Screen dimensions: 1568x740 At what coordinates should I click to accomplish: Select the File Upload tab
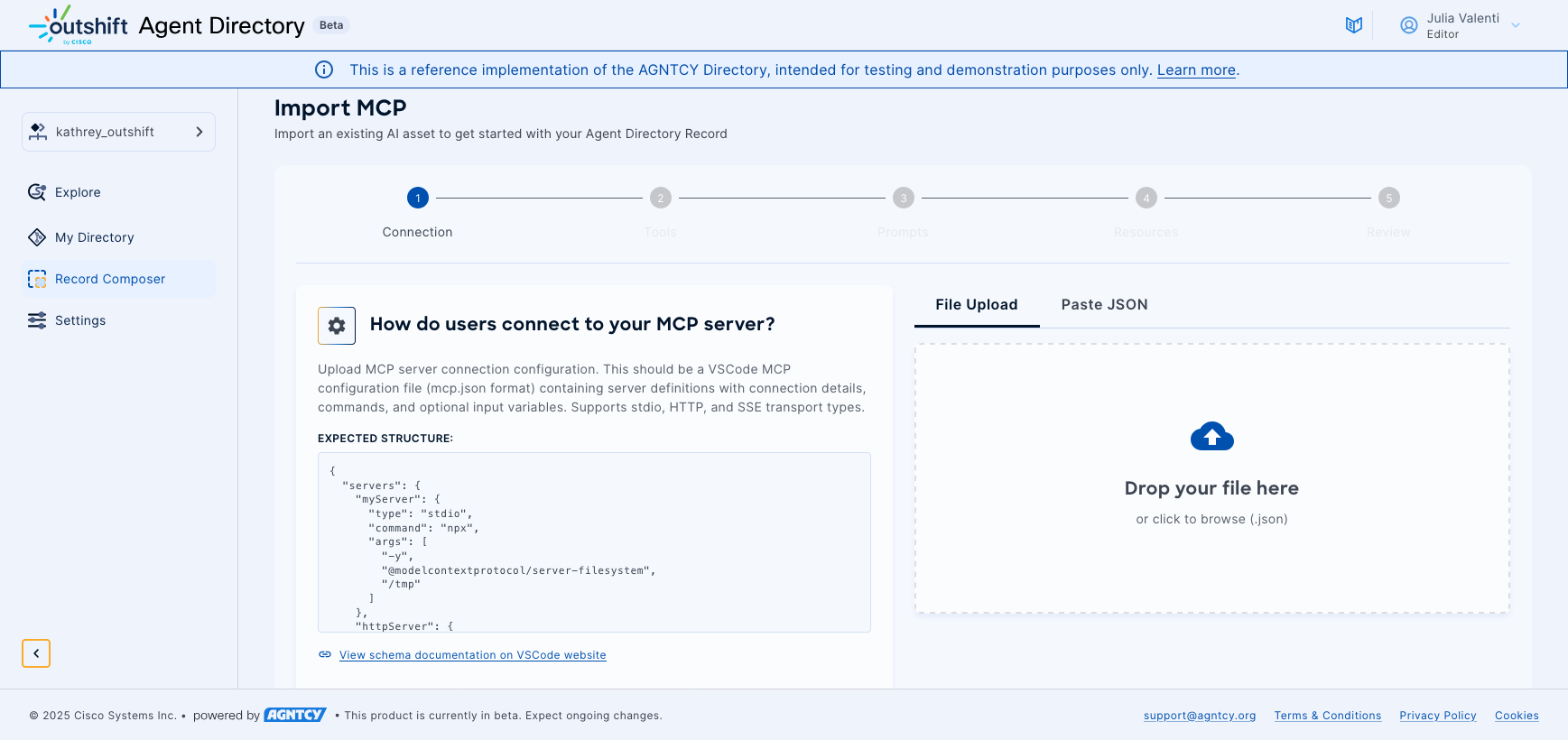pos(976,305)
